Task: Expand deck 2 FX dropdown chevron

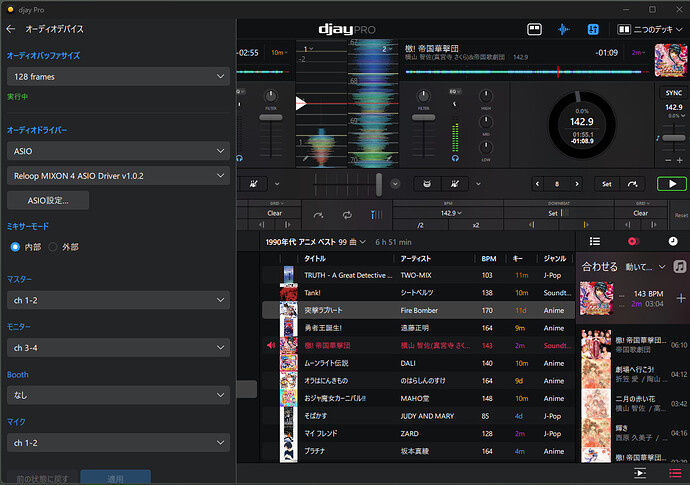Action: [x=478, y=184]
